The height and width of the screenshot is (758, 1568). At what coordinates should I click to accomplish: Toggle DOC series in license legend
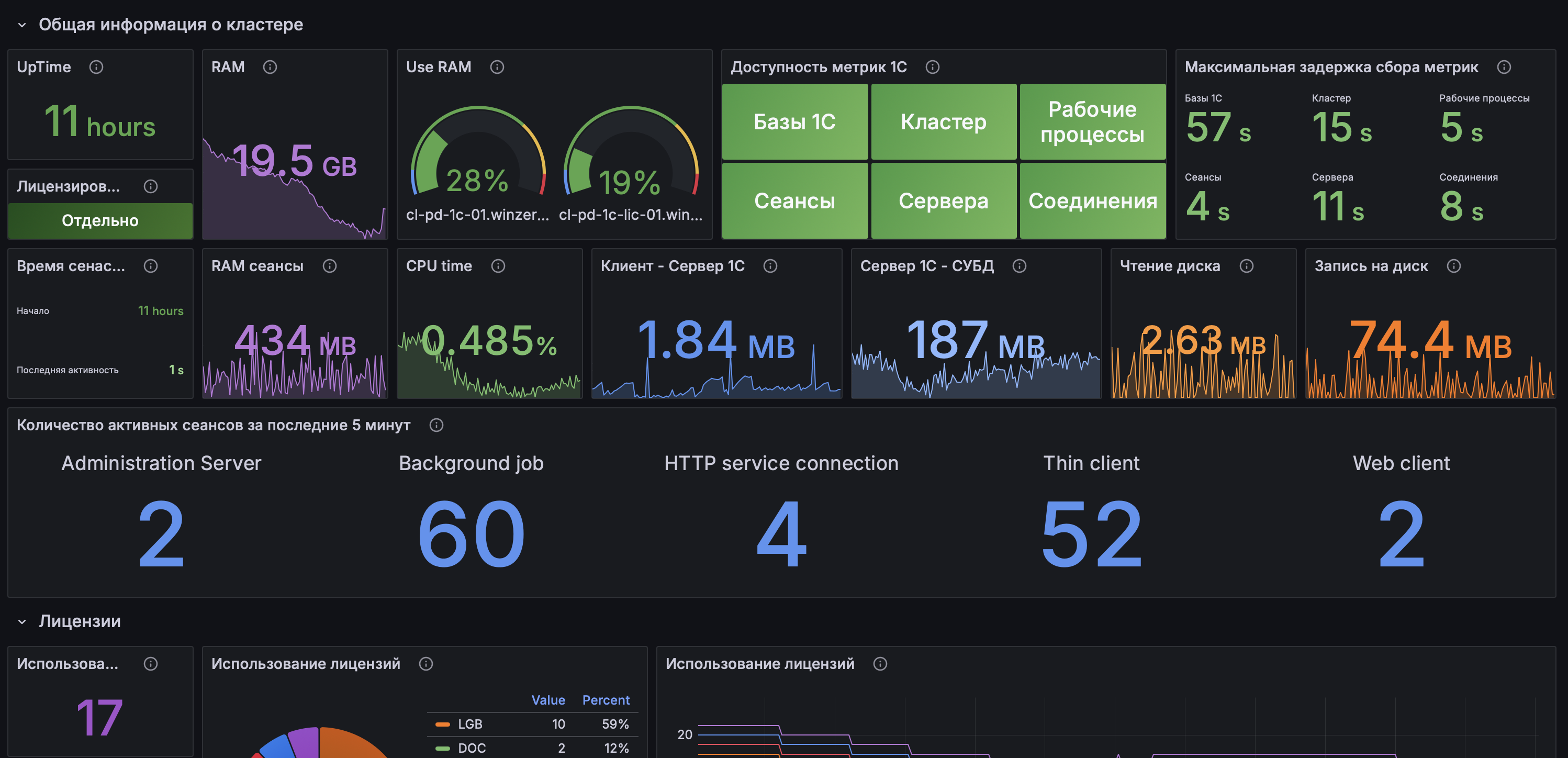point(471,748)
